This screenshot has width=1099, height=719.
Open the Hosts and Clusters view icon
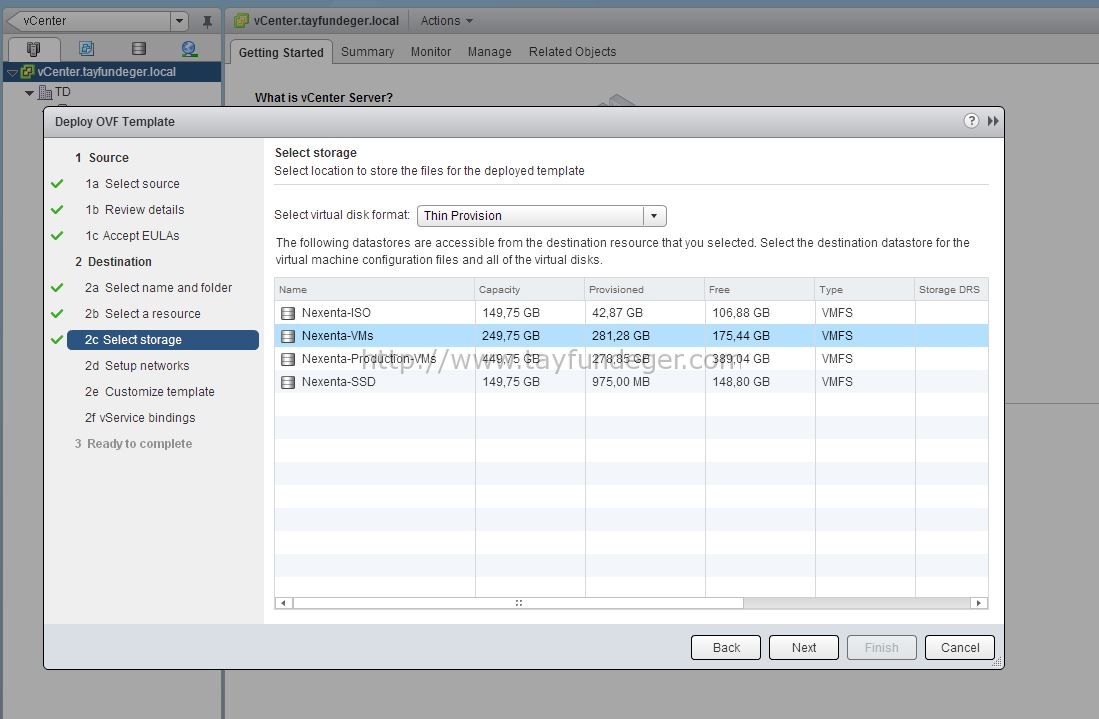point(33,48)
